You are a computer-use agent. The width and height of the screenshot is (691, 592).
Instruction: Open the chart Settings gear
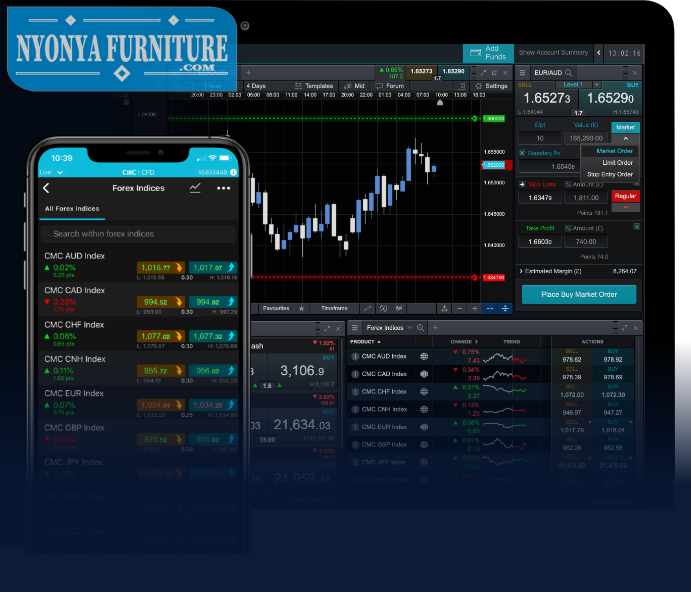(x=491, y=86)
